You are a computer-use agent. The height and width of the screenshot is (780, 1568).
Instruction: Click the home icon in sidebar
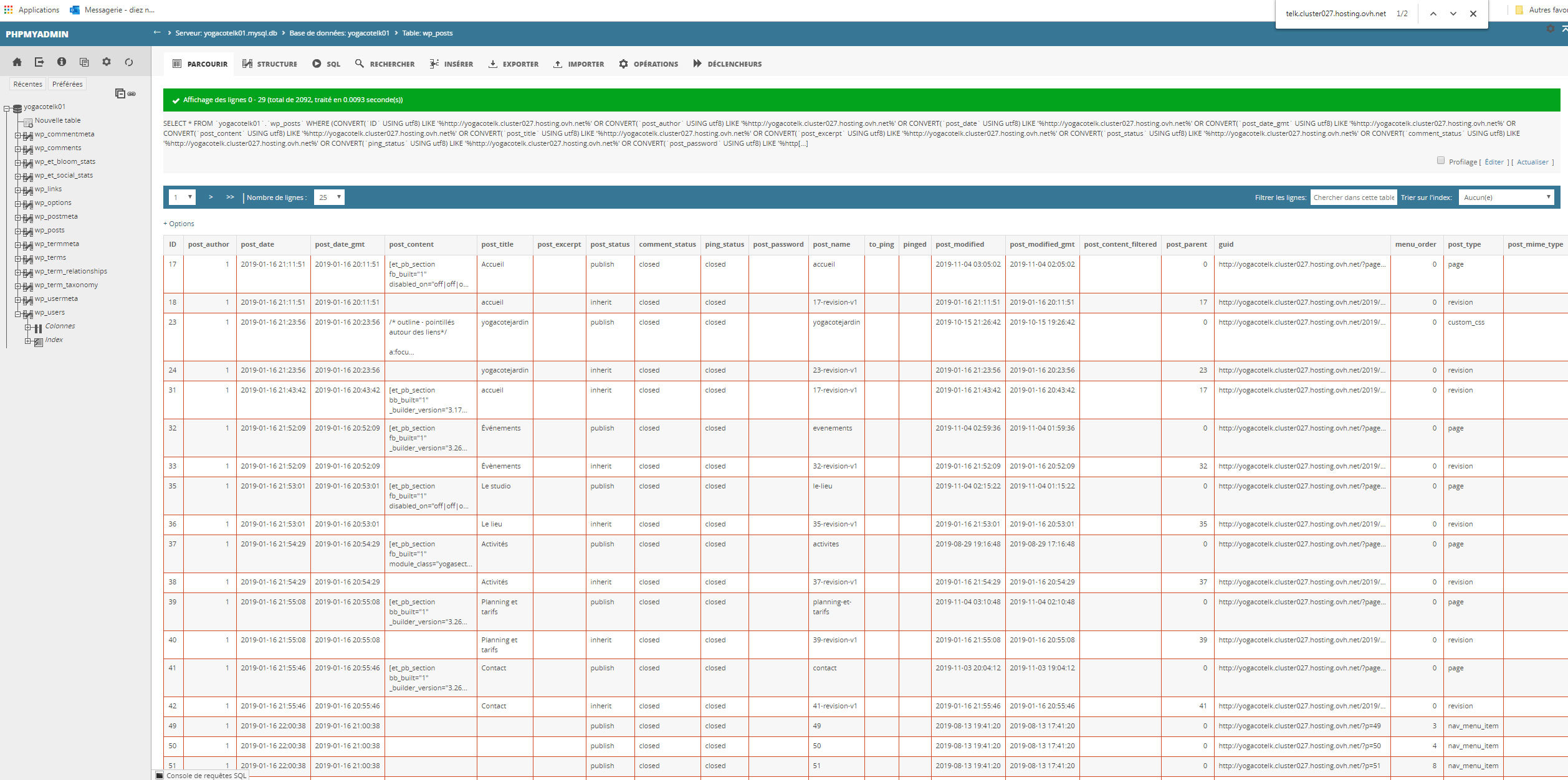(17, 62)
